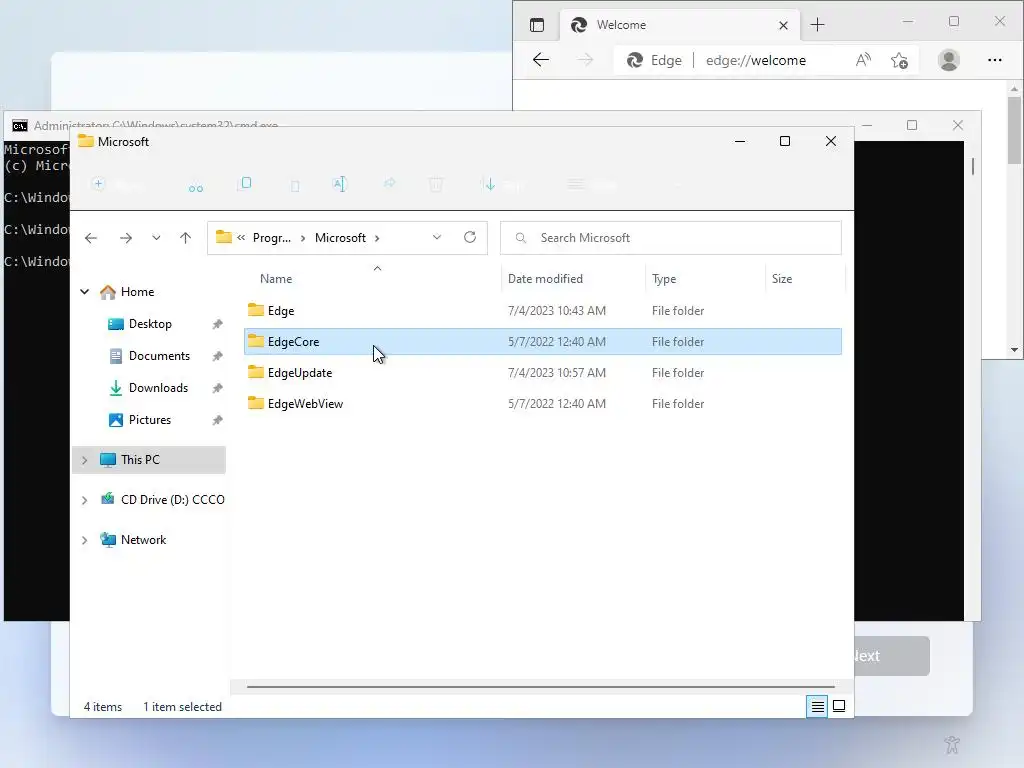Open address bar history dropdown

click(437, 237)
